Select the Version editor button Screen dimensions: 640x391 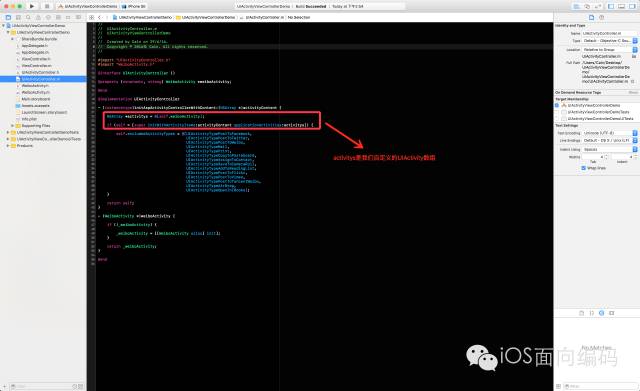(x=598, y=7)
